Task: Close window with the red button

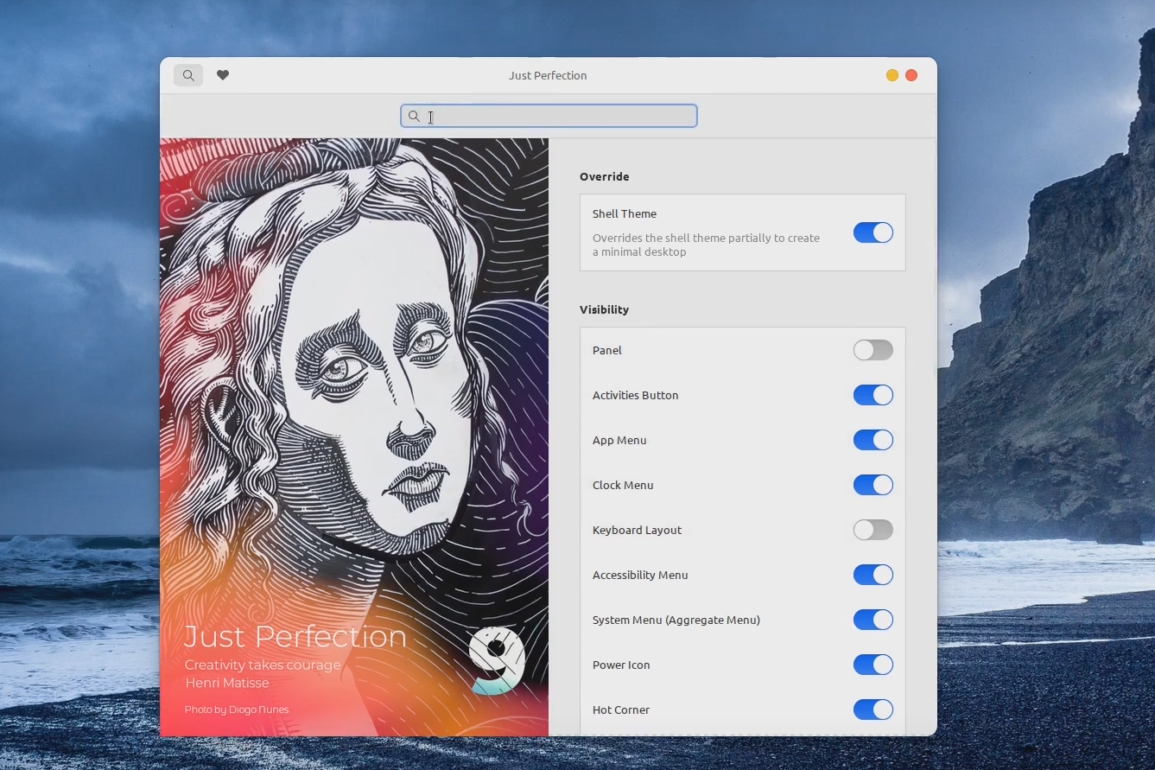Action: click(911, 75)
